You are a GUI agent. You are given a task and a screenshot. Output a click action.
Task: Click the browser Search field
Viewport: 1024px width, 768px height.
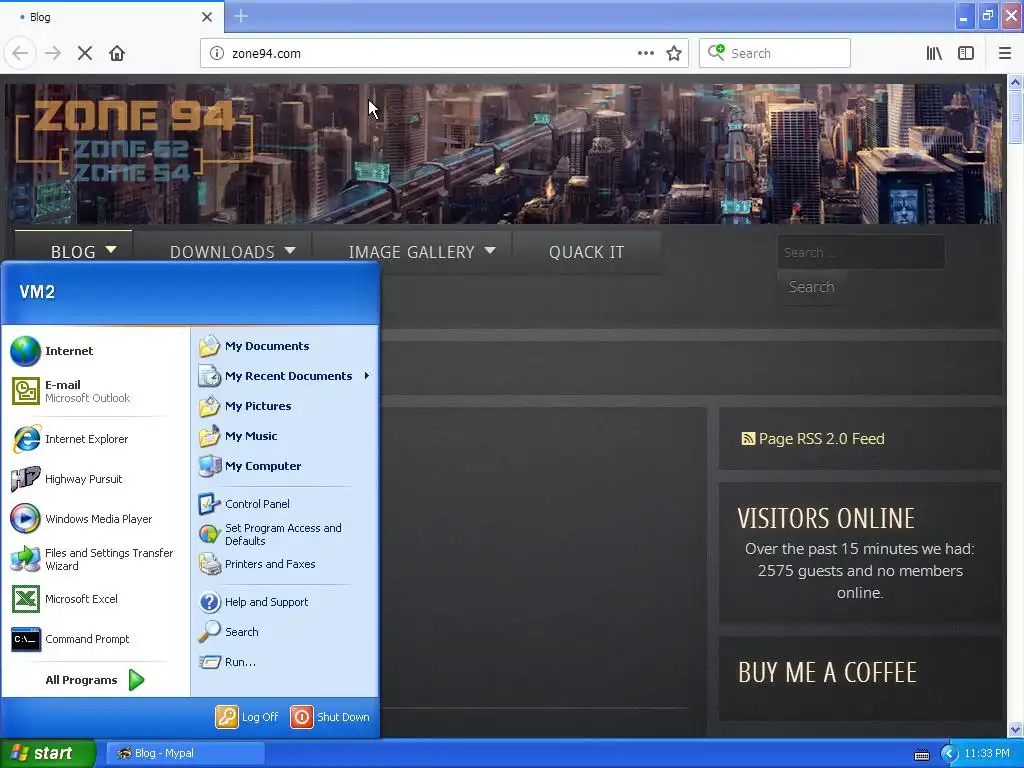[x=775, y=54]
